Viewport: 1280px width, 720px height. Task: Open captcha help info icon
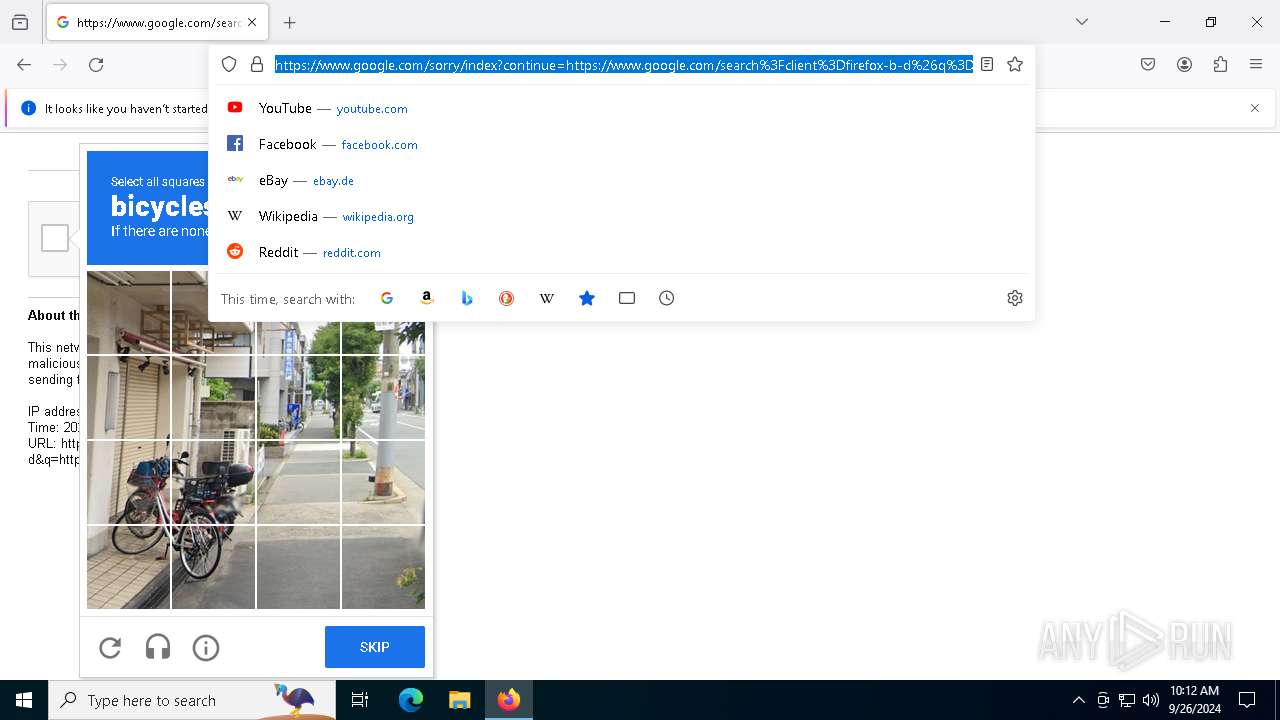pos(206,648)
